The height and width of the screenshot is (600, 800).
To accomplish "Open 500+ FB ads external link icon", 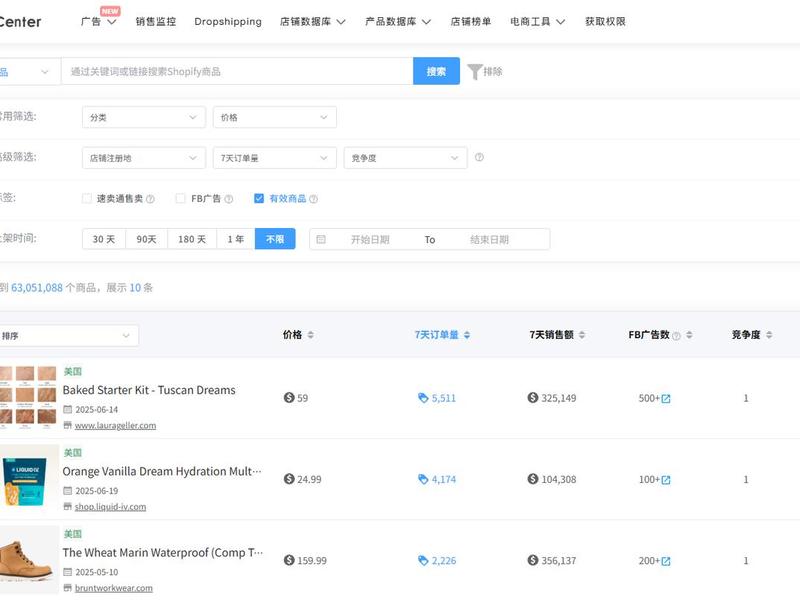I will click(666, 398).
